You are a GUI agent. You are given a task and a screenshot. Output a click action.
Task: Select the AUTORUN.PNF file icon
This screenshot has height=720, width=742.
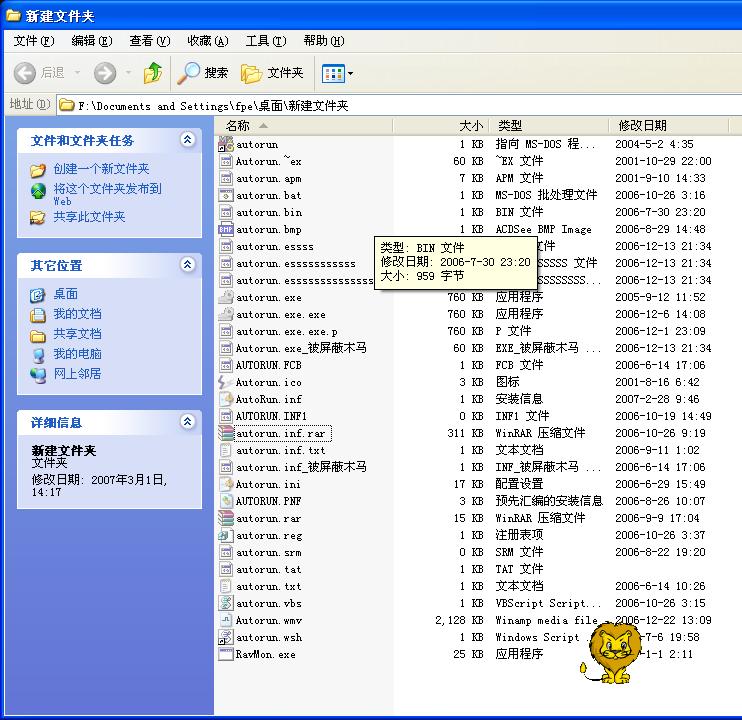[x=226, y=501]
